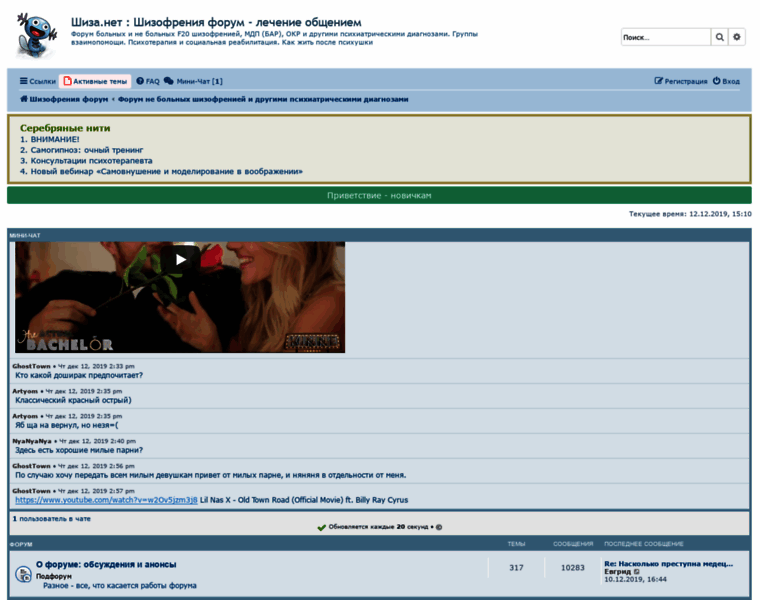Go to Шизофрения форум home breadcrumb
Image resolution: width=760 pixels, height=600 pixels.
click(64, 99)
